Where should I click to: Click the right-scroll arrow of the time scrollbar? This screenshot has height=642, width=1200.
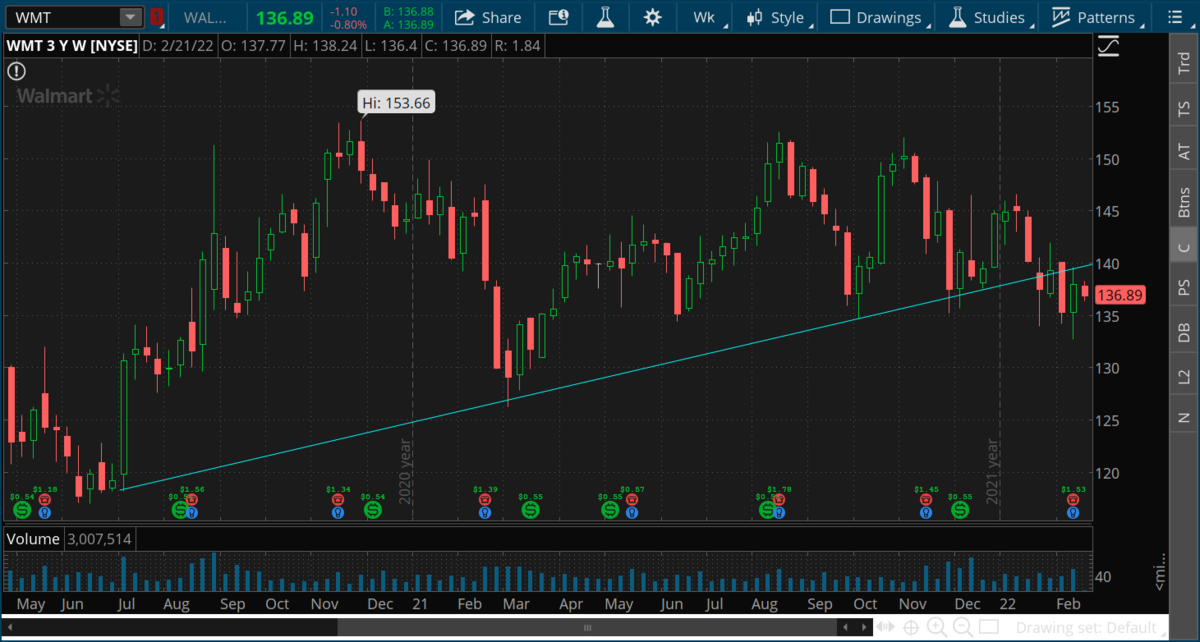click(865, 628)
